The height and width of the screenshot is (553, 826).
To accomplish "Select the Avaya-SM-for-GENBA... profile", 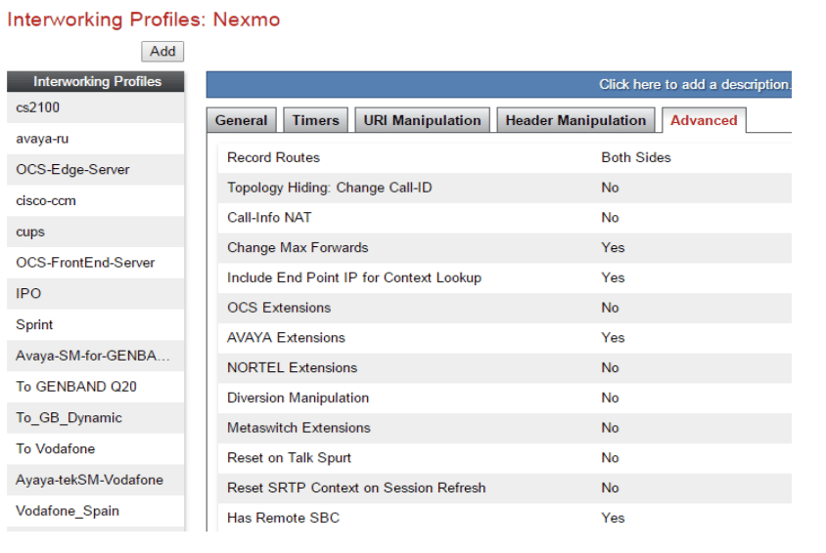I will tap(95, 356).
